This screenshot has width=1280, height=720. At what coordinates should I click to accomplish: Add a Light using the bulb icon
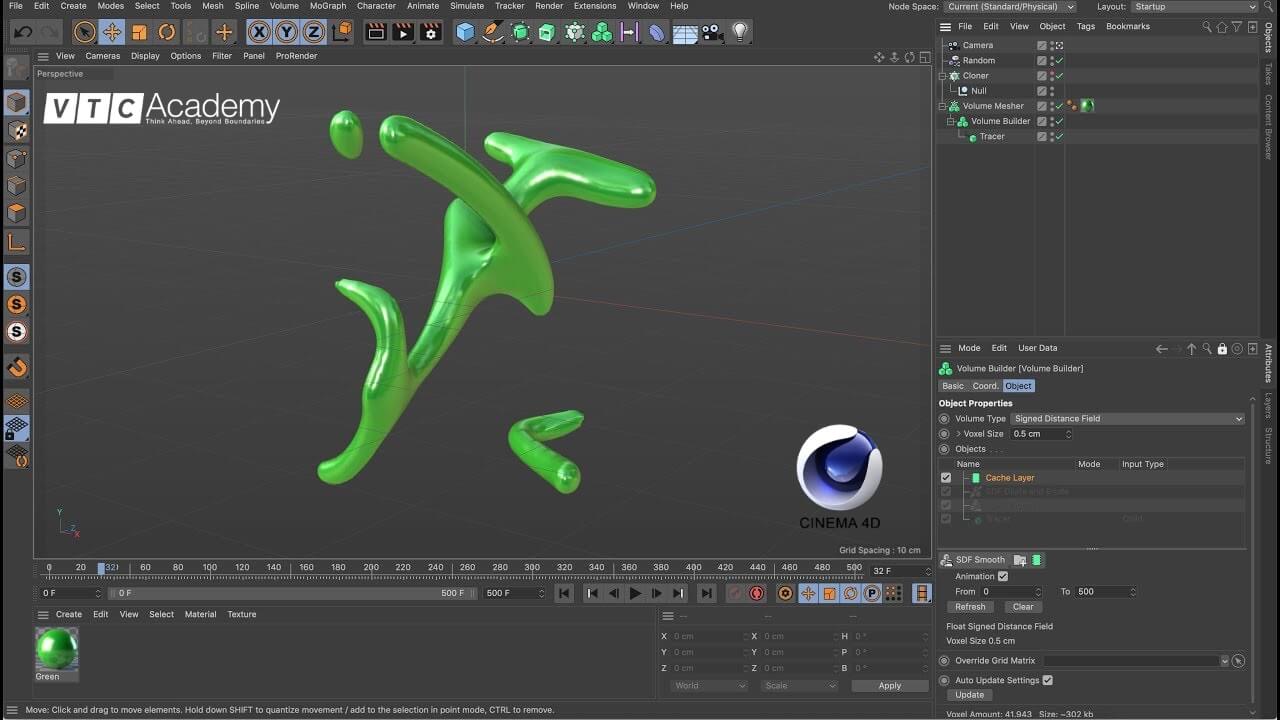(738, 32)
